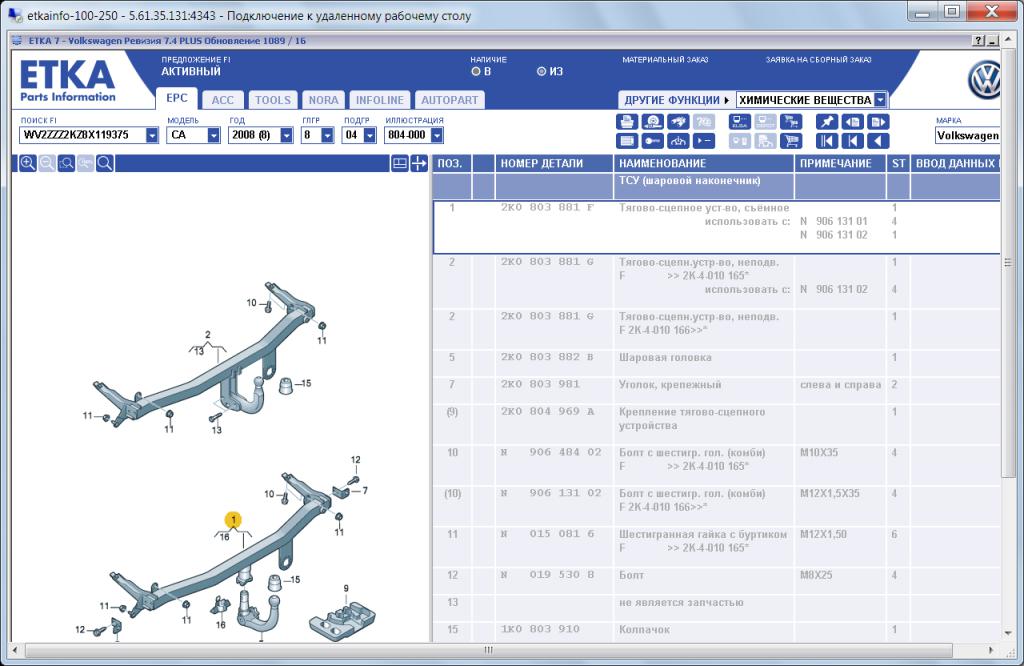
Task: Click the zoom region magnifier icon
Action: click(x=66, y=163)
